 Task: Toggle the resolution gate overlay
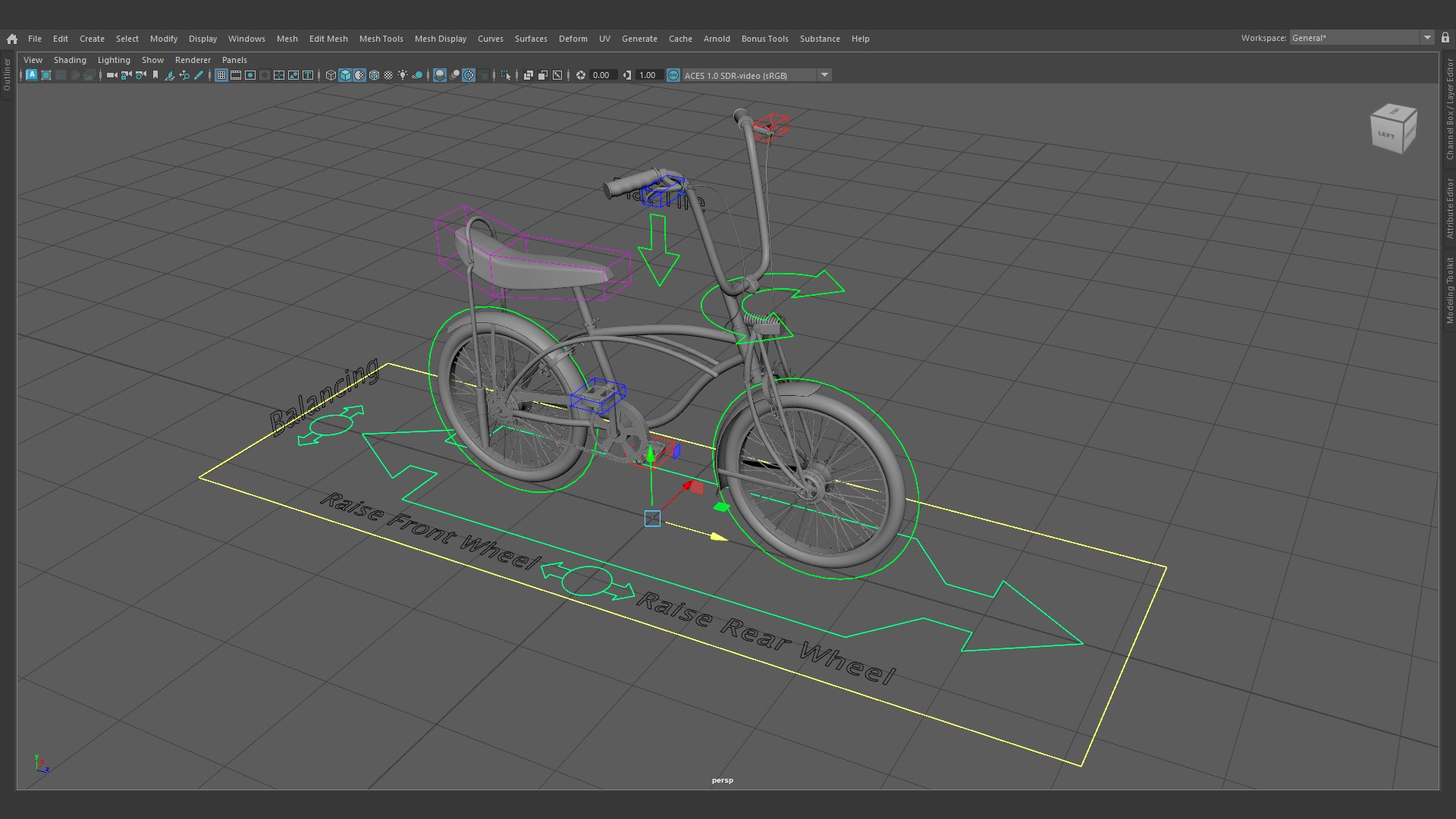coord(249,75)
